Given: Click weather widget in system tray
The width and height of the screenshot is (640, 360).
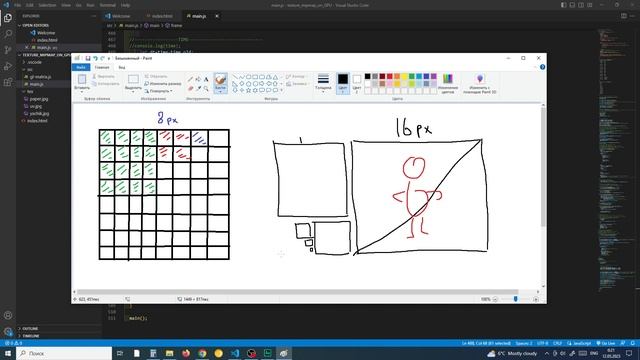Looking at the screenshot, I should pos(513,353).
